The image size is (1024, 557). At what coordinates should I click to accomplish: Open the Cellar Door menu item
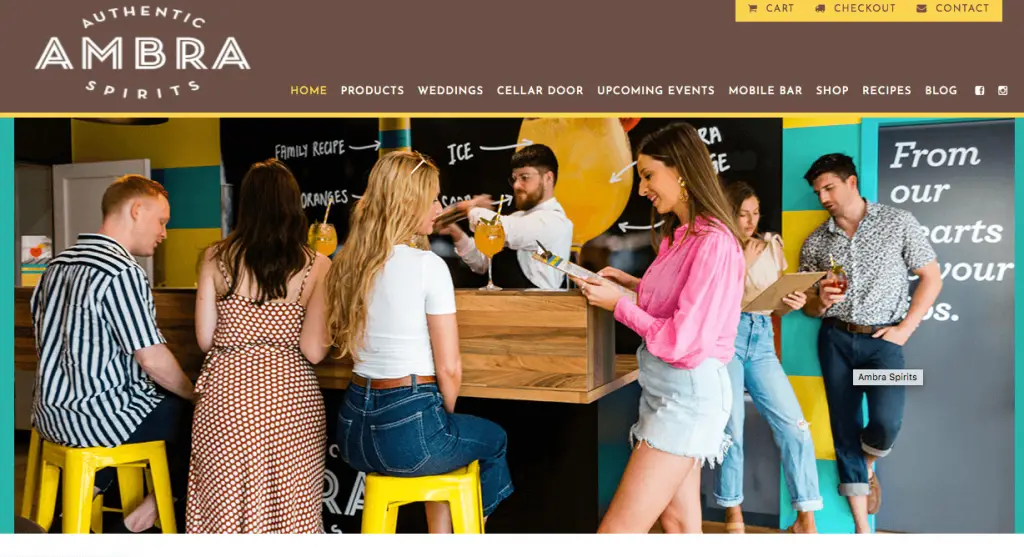click(x=539, y=91)
